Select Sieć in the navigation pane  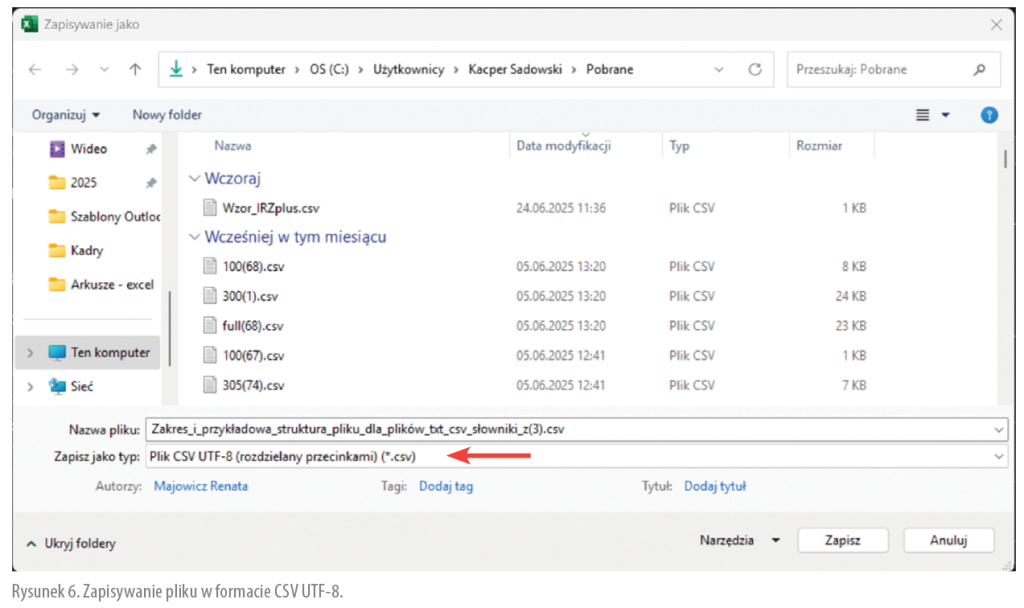(71, 387)
